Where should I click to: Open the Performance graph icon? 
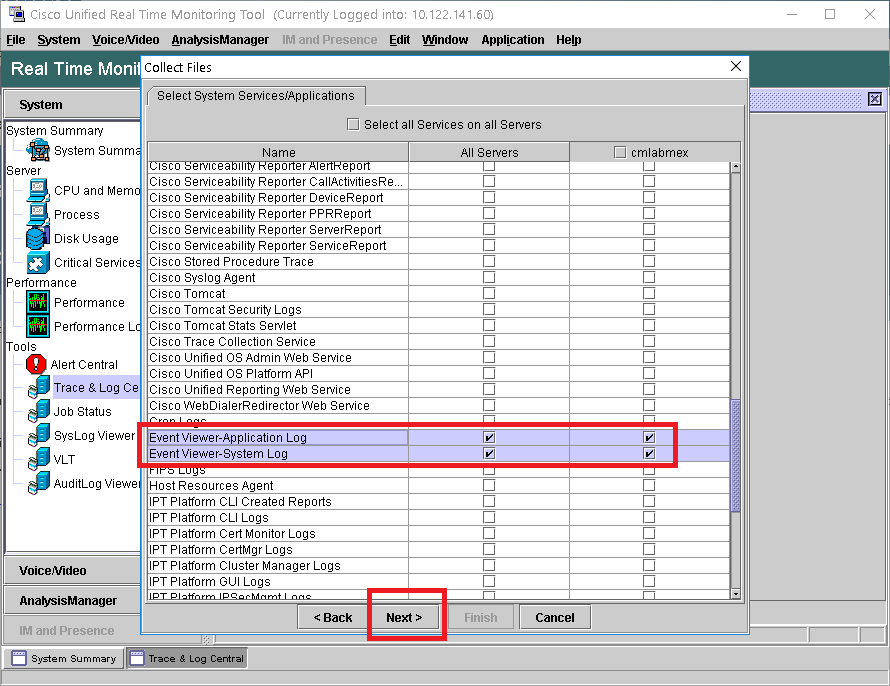(x=37, y=302)
